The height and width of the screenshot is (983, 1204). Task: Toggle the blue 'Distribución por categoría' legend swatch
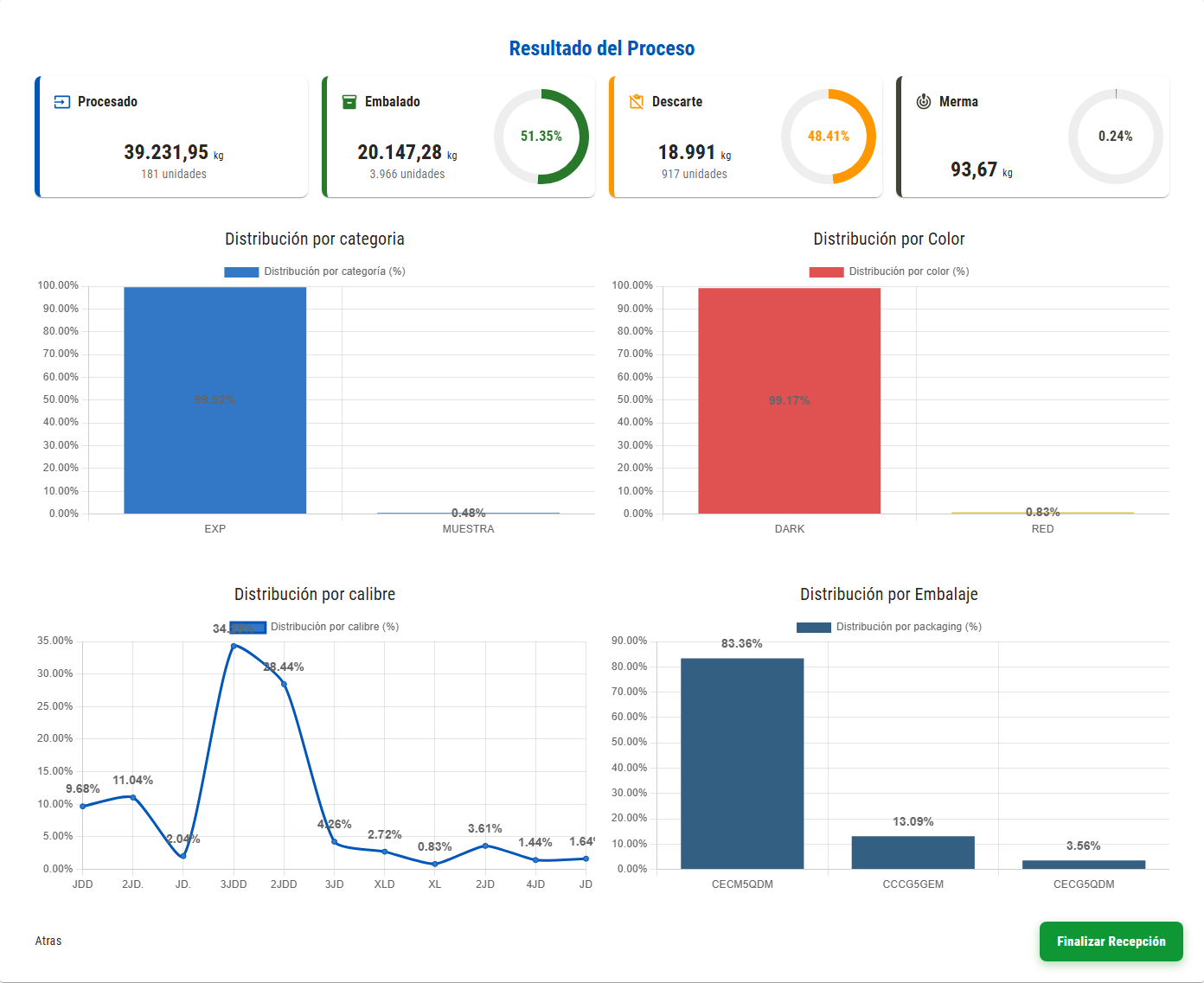tap(241, 271)
